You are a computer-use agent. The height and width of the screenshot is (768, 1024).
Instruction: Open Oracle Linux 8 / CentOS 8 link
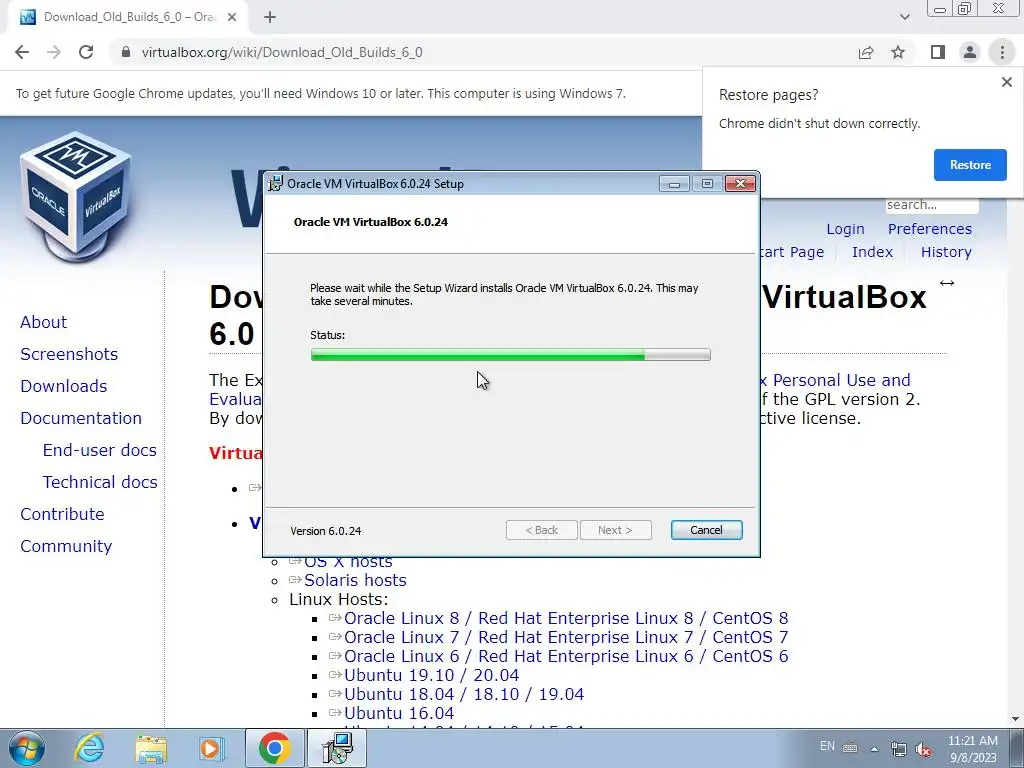(566, 618)
